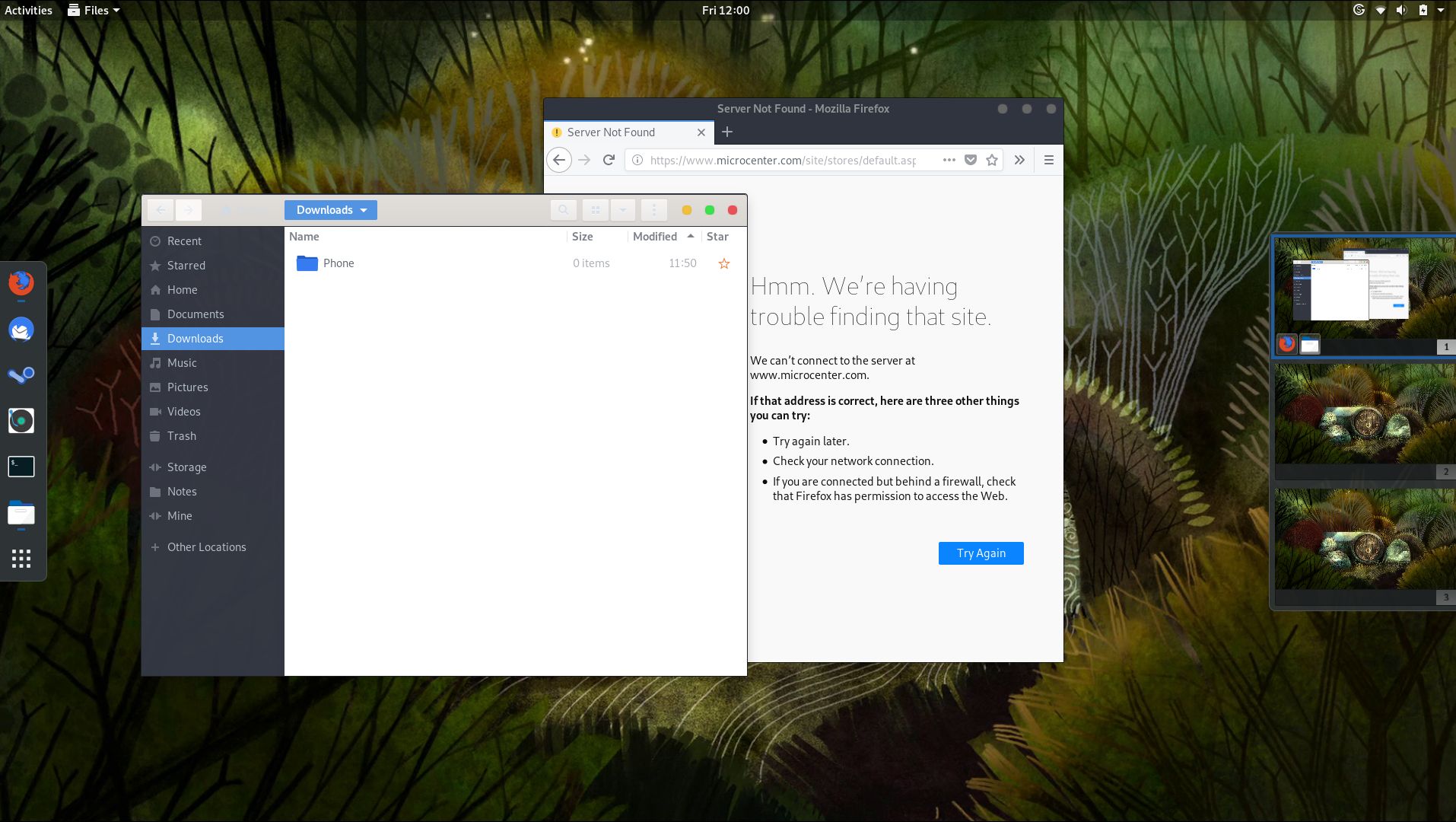This screenshot has width=1456, height=822.
Task: Open the Files search icon
Action: click(x=563, y=209)
